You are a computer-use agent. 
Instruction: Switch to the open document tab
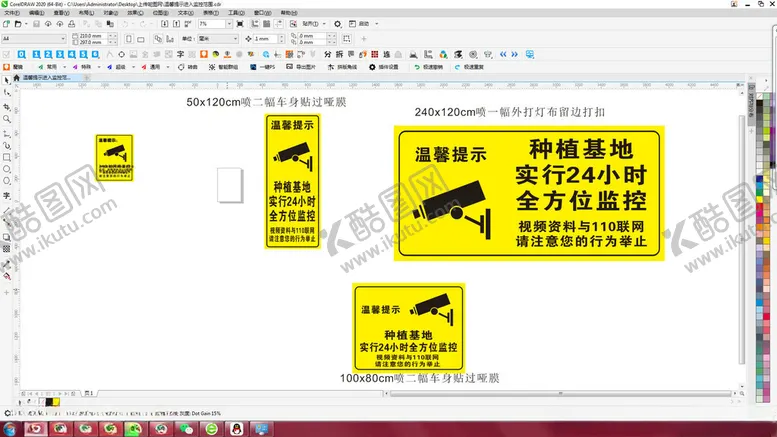point(47,78)
